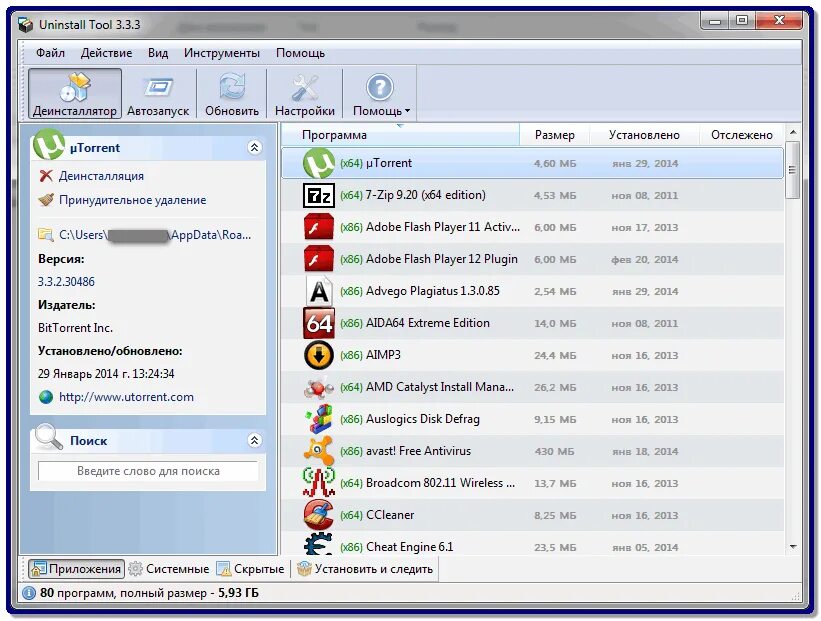Select the 7-Zip 9.20 (x64 edition) row
The height and width of the screenshot is (621, 821).
pyautogui.click(x=532, y=195)
